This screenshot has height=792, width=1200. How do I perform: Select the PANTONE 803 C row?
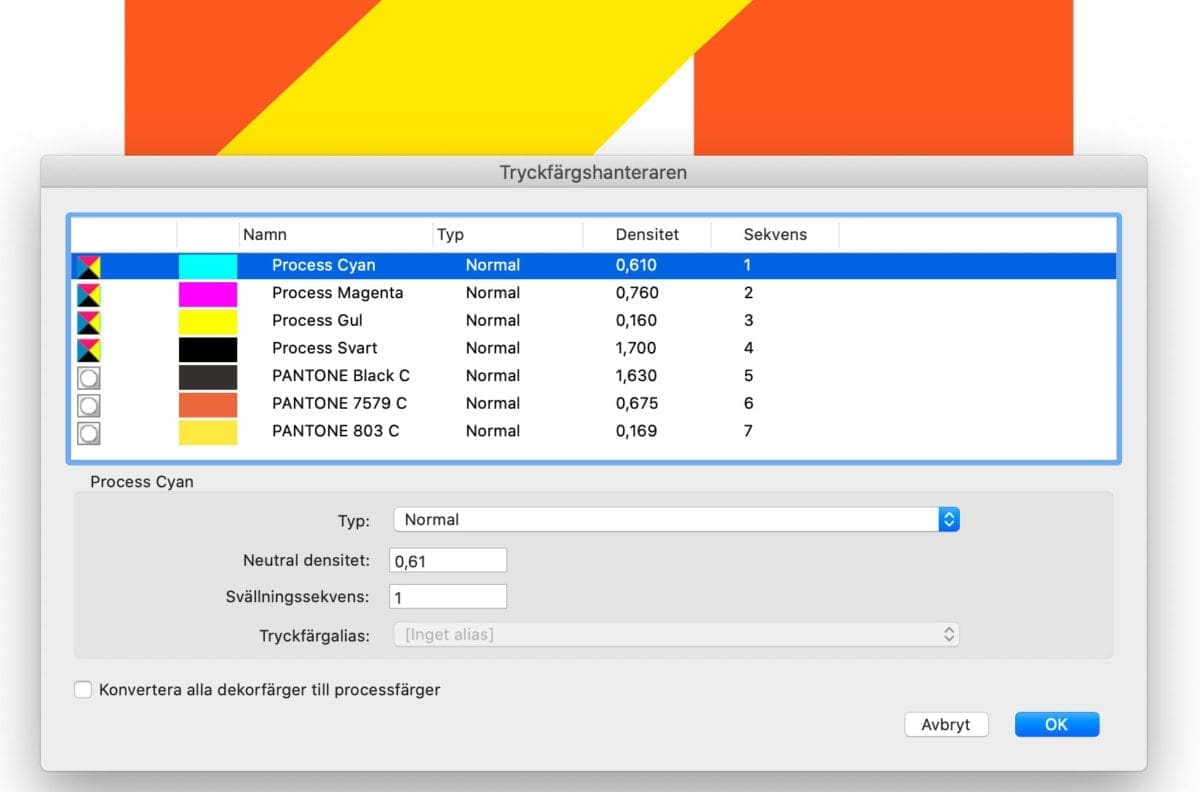click(x=594, y=431)
